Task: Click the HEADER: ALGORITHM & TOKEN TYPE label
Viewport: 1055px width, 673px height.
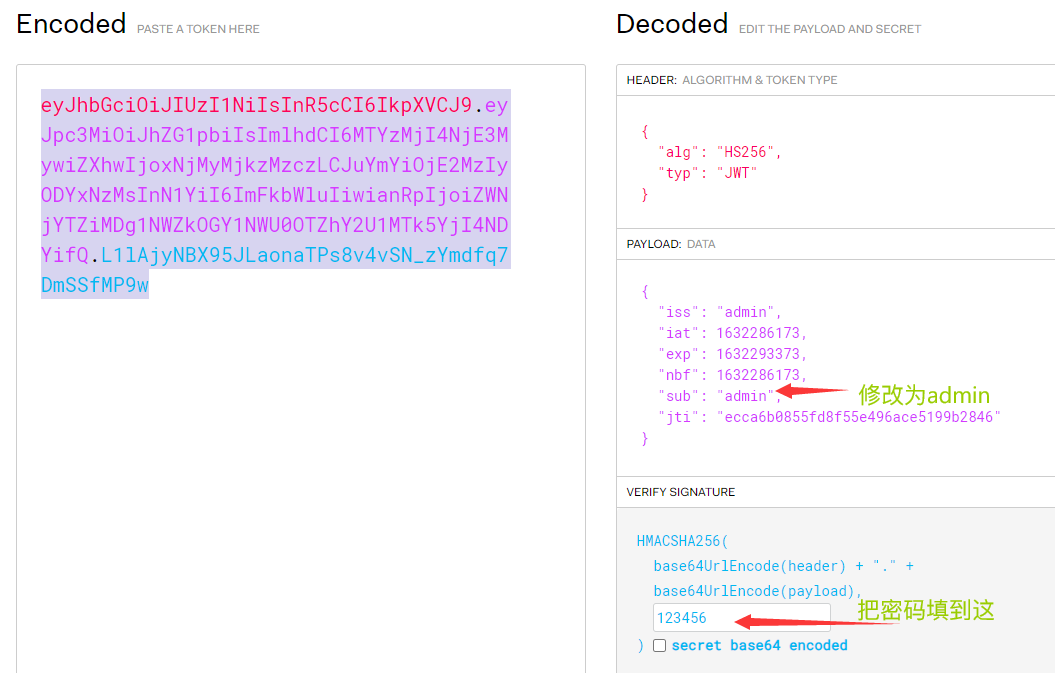Action: click(731, 80)
